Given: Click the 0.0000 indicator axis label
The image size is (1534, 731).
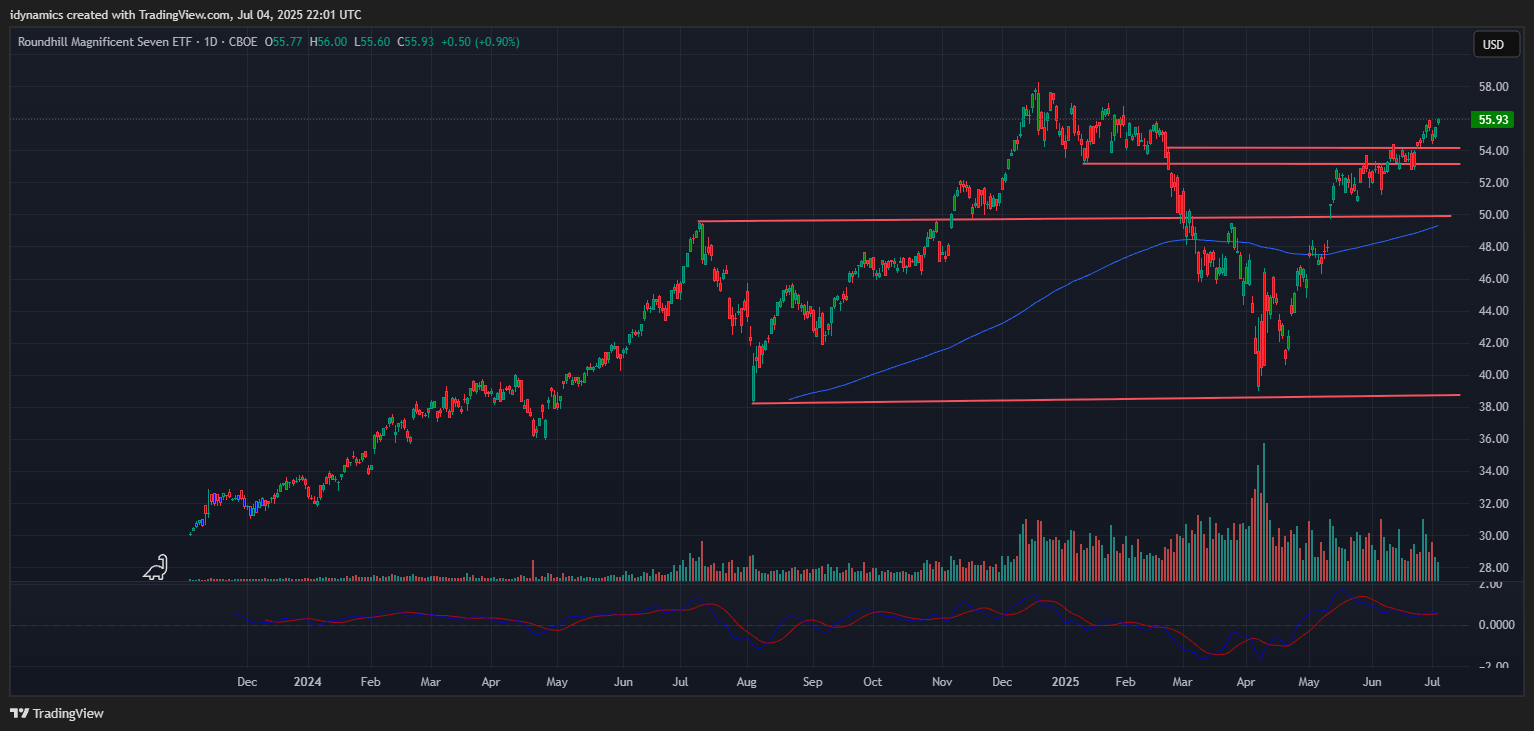Looking at the screenshot, I should coord(1495,625).
